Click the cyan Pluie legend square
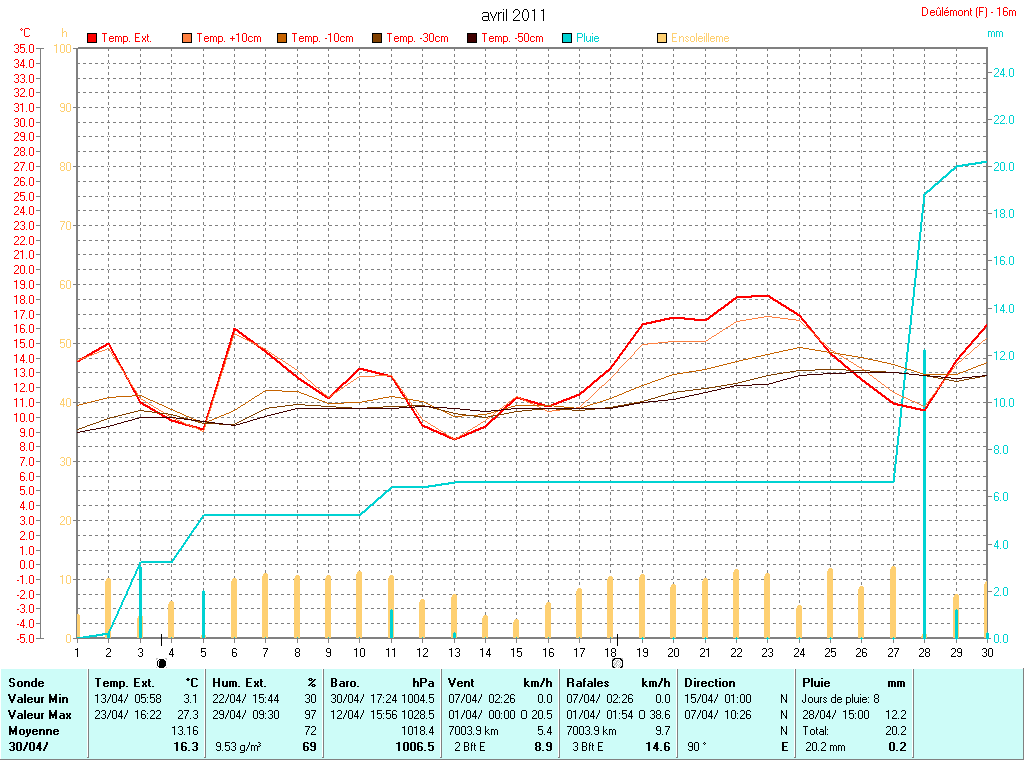Image resolution: width=1024 pixels, height=760 pixels. (x=567, y=38)
